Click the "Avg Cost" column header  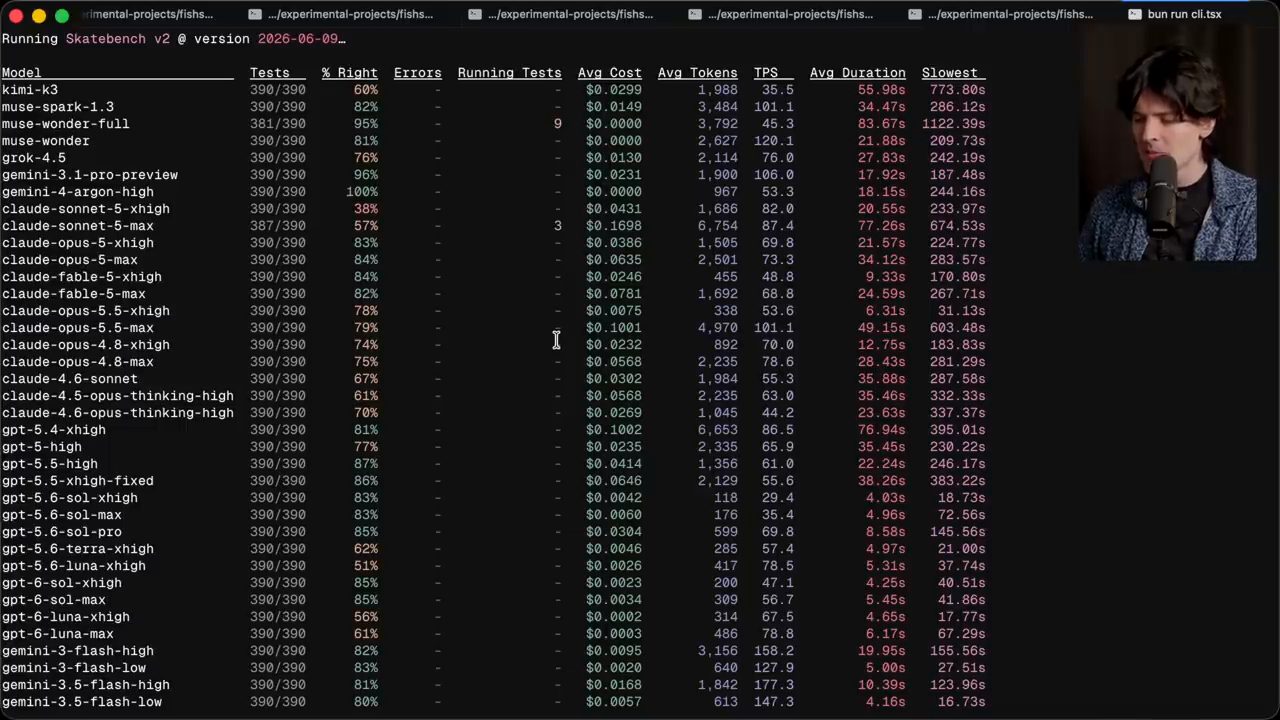coord(610,73)
